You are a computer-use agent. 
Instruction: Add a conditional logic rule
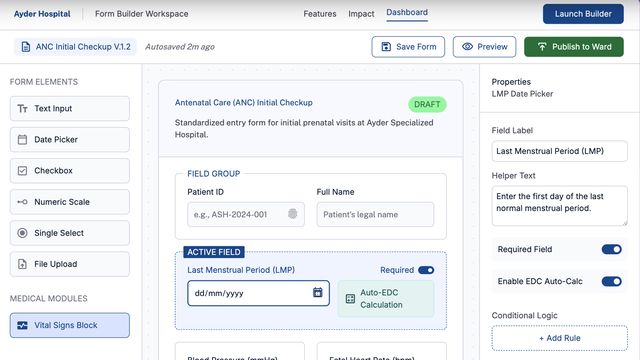[560, 338]
